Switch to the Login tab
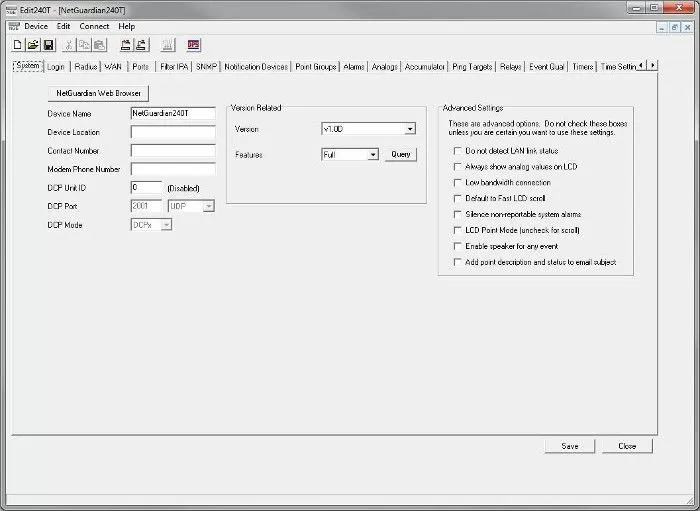 click(56, 67)
